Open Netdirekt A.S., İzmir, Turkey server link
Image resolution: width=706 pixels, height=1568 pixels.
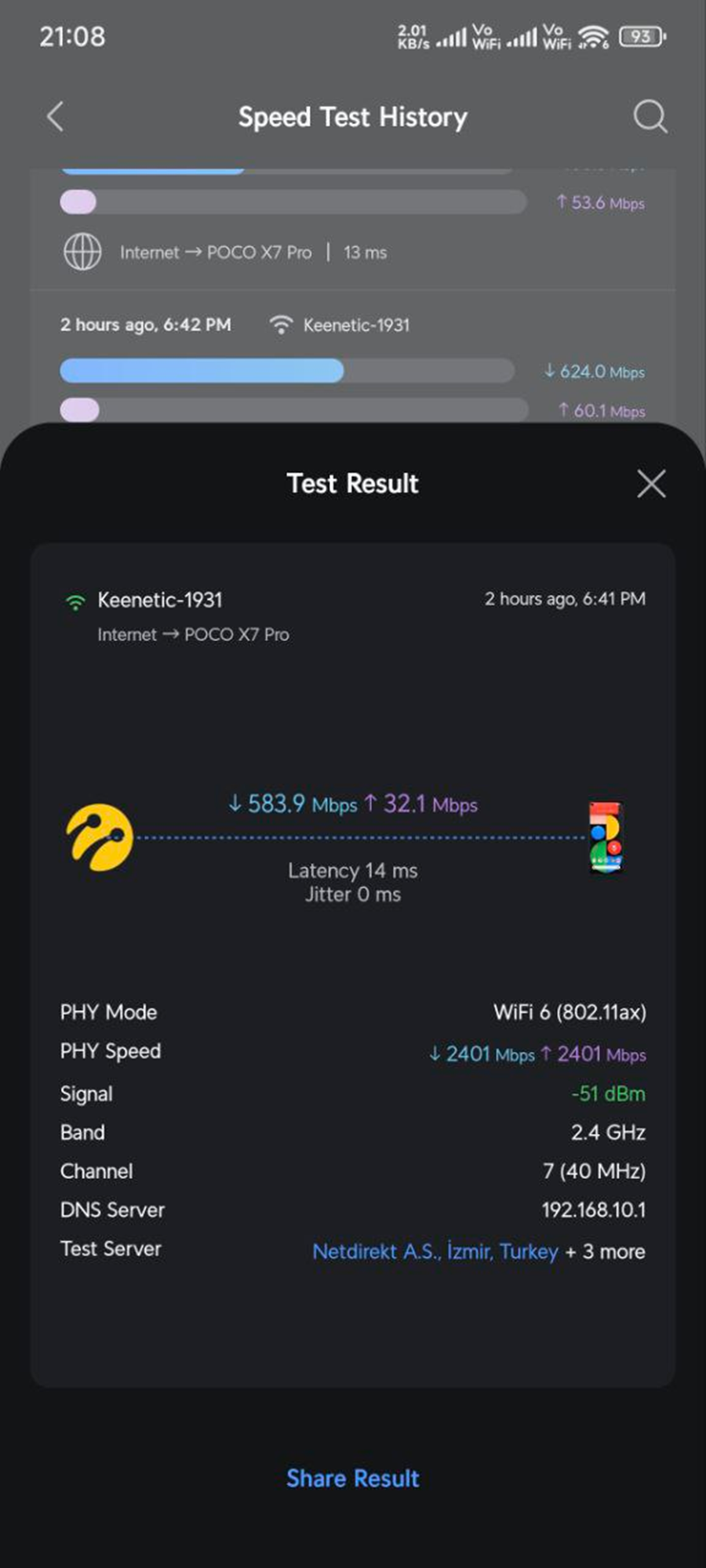coord(435,1251)
